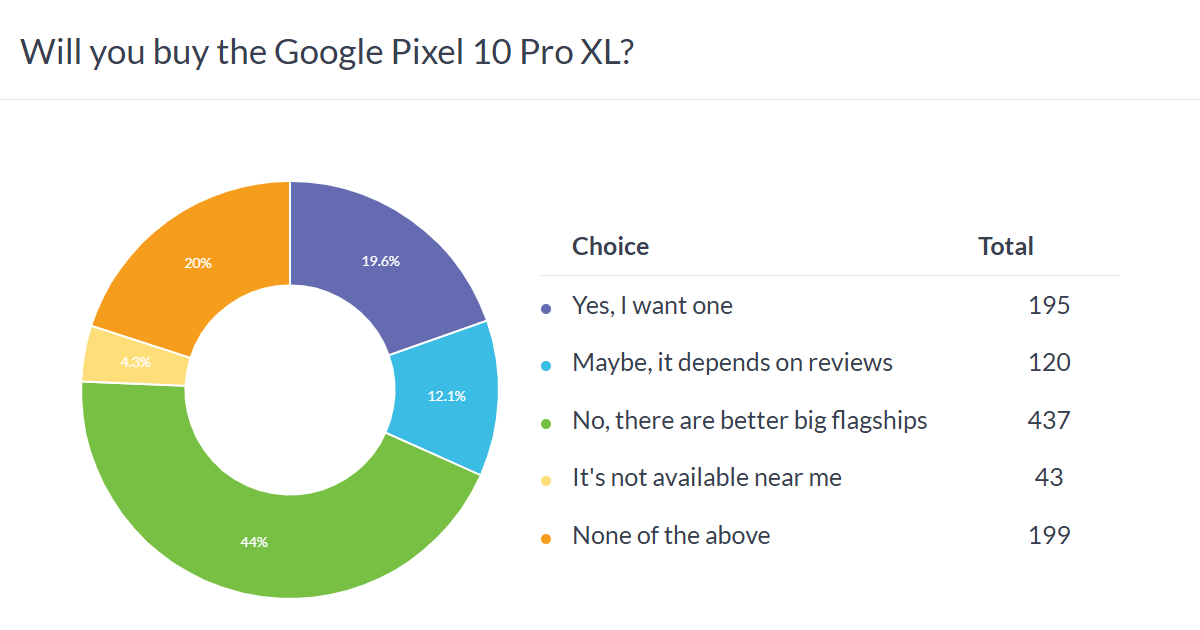Viewport: 1200px width, 630px height.
Task: Click the 437 total value
Action: tap(1049, 421)
